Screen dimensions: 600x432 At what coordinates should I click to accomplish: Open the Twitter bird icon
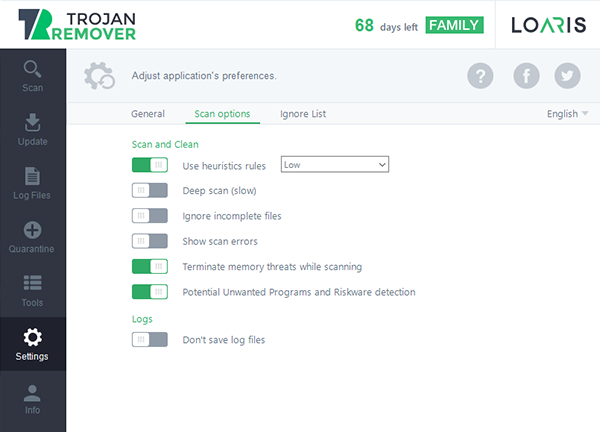[x=567, y=76]
